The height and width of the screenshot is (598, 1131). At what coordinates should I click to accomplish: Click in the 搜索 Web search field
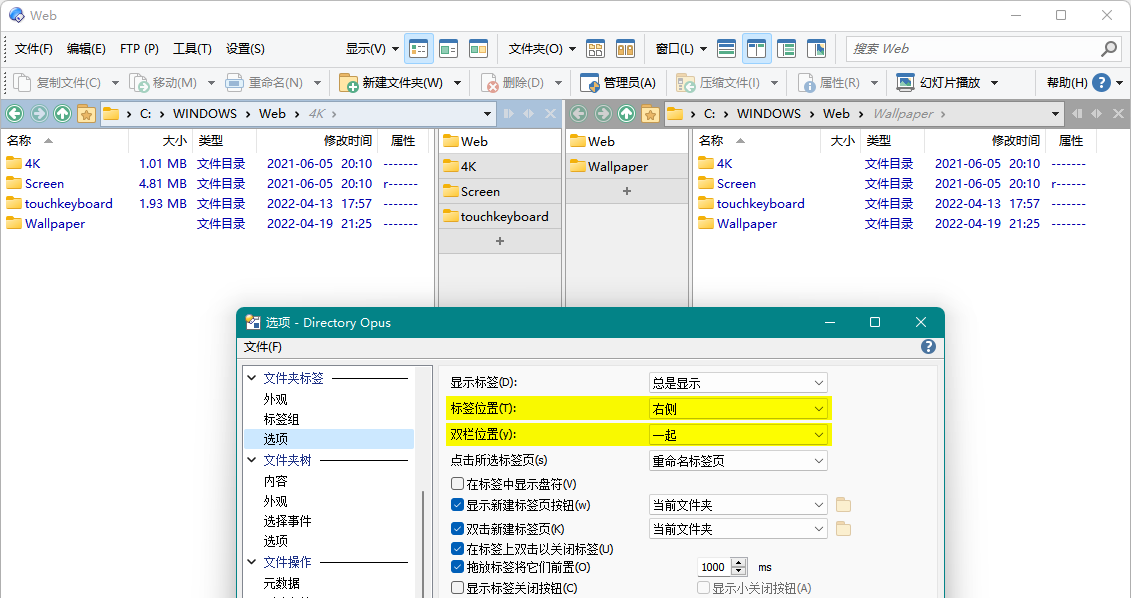970,48
